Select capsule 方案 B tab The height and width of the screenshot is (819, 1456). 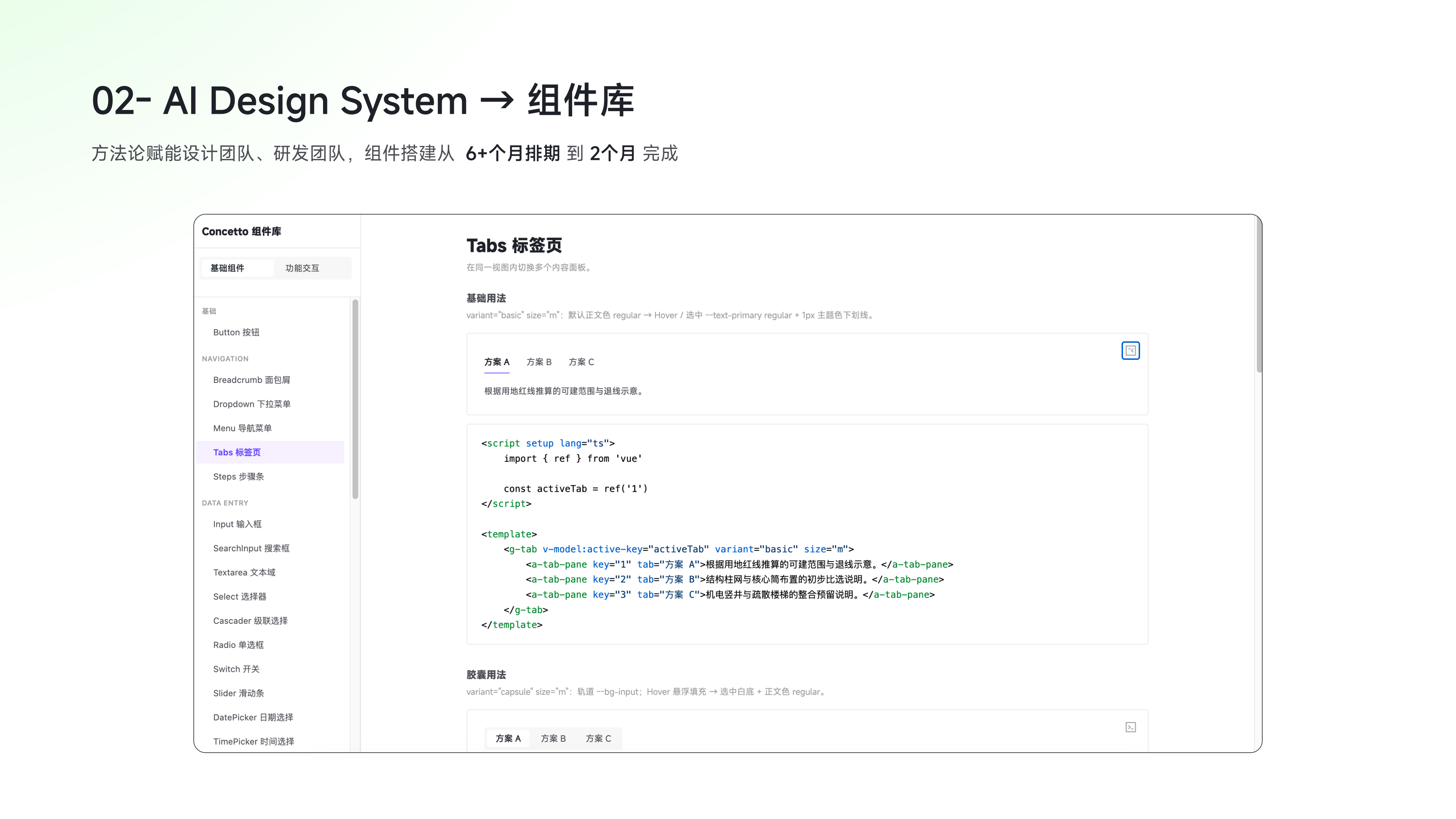(x=553, y=738)
